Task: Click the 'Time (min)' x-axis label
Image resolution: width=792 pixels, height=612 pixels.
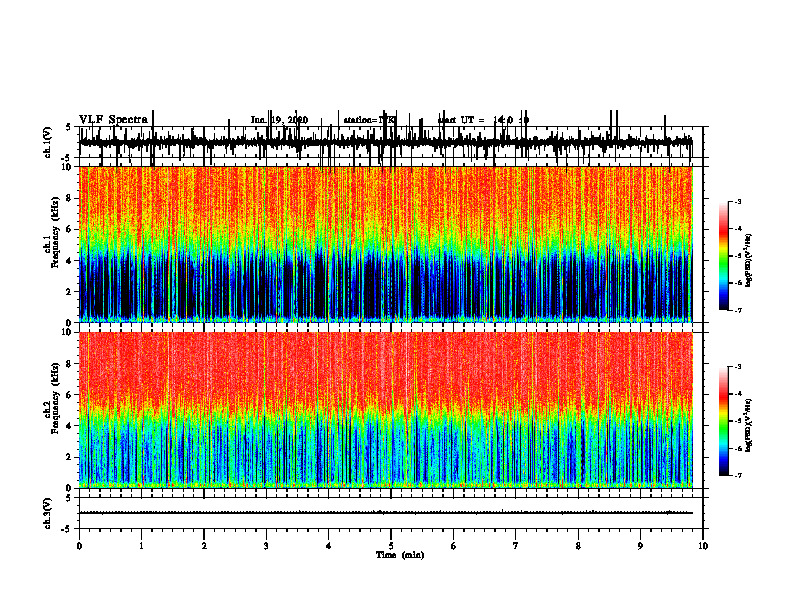Action: (400, 555)
